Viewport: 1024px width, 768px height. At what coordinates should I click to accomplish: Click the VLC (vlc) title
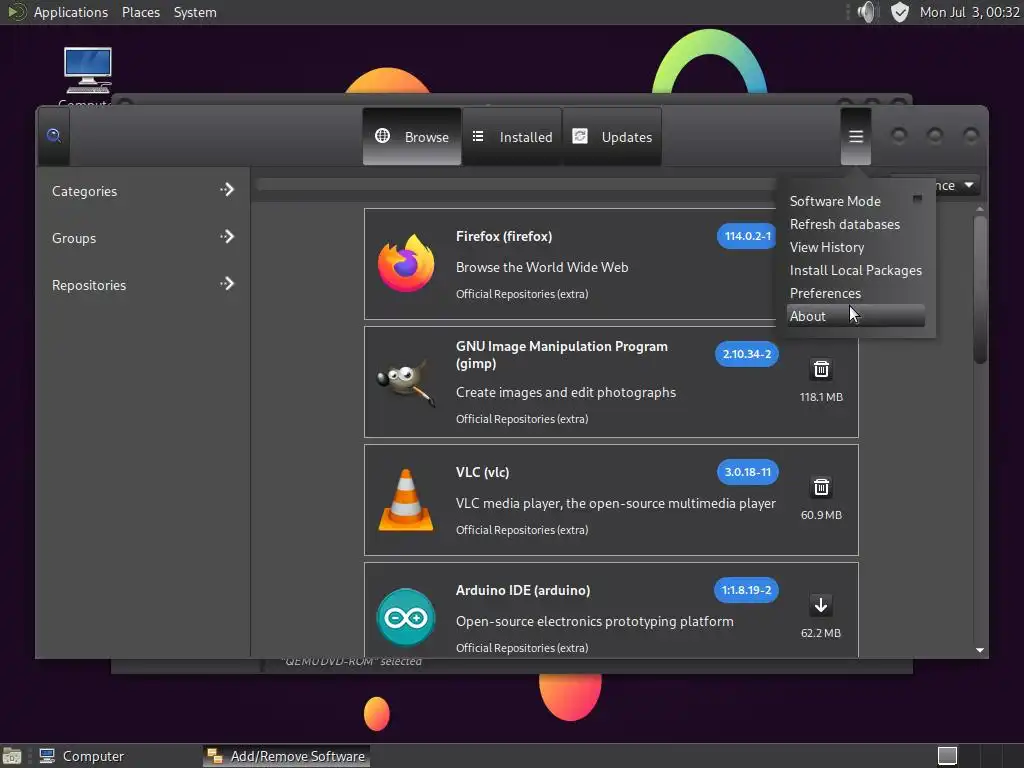[482, 472]
